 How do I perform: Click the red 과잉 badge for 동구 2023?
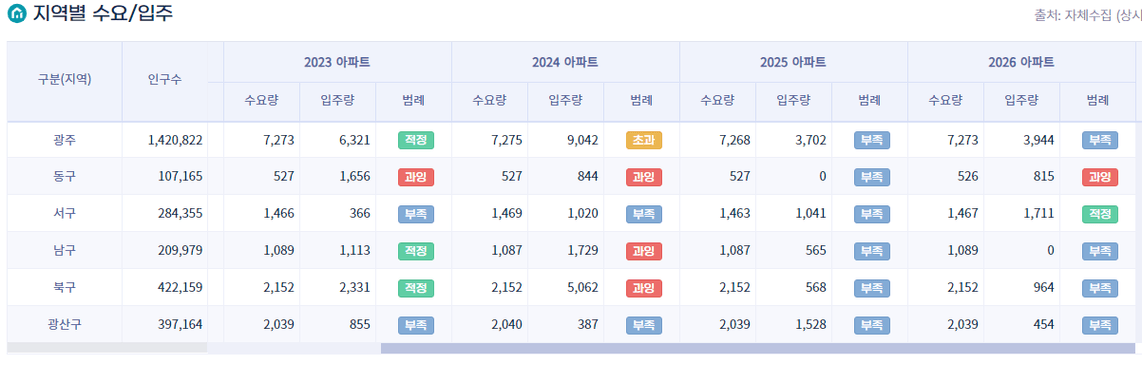click(416, 177)
